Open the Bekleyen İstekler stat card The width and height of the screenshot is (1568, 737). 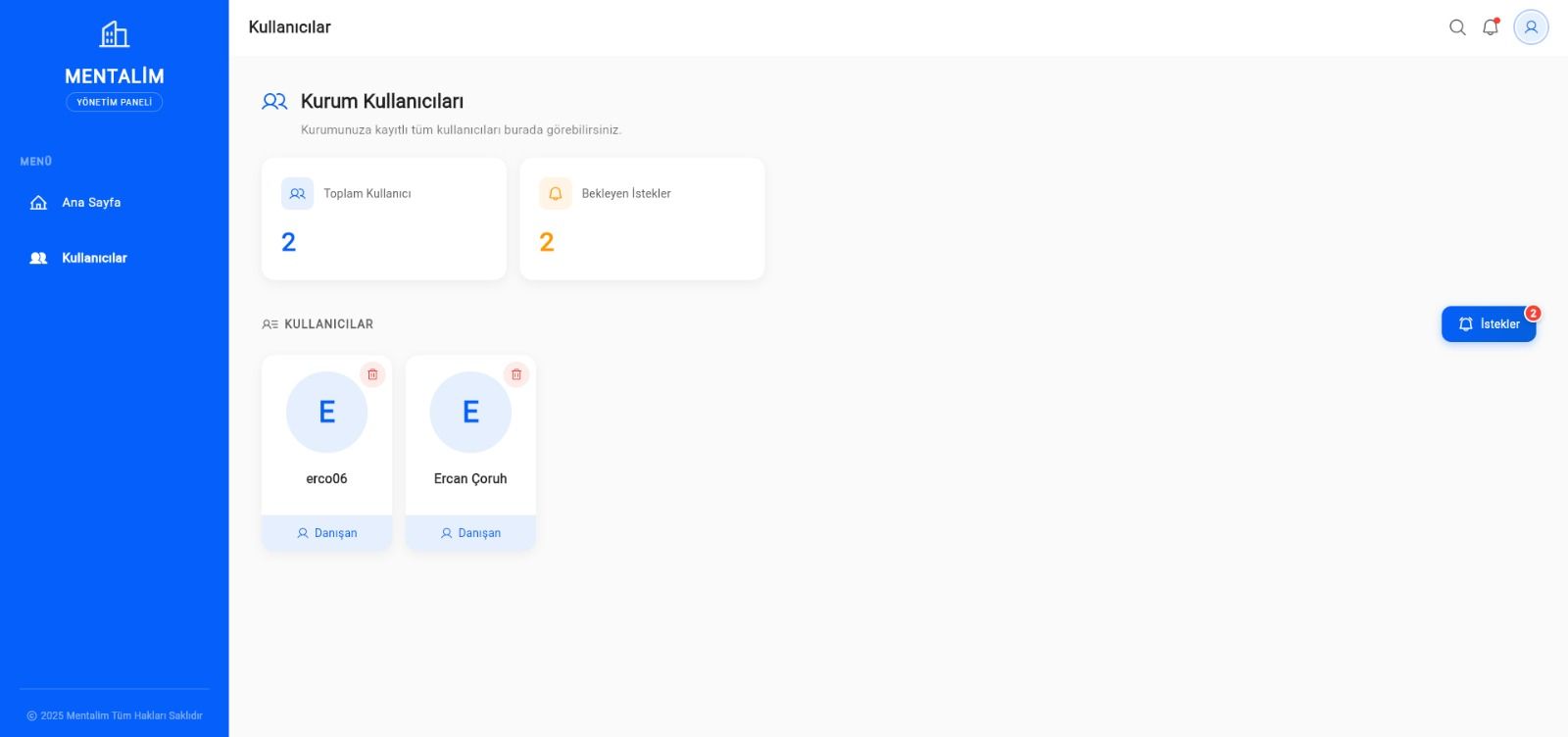point(642,219)
